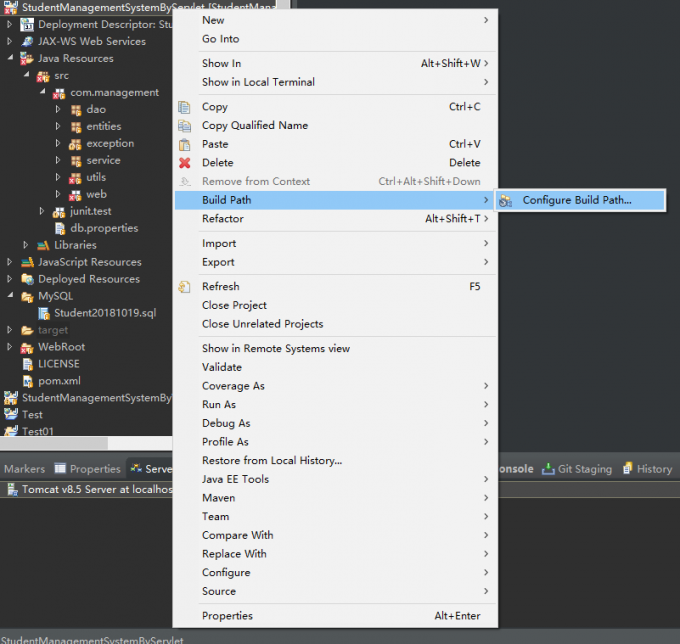
Task: Select db.properties file in tree
Action: pyautogui.click(x=104, y=228)
